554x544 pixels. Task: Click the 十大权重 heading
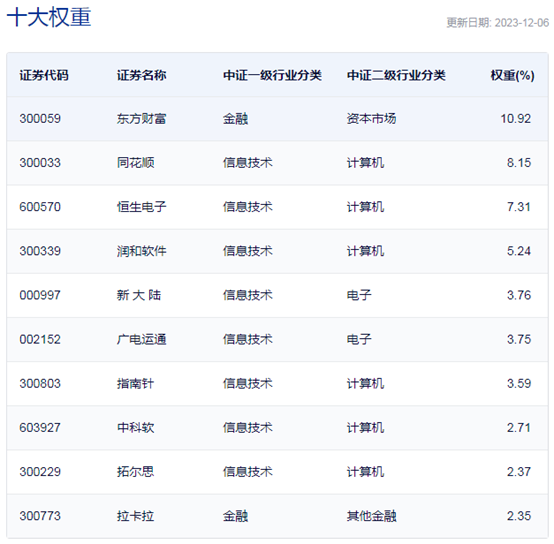(49, 17)
